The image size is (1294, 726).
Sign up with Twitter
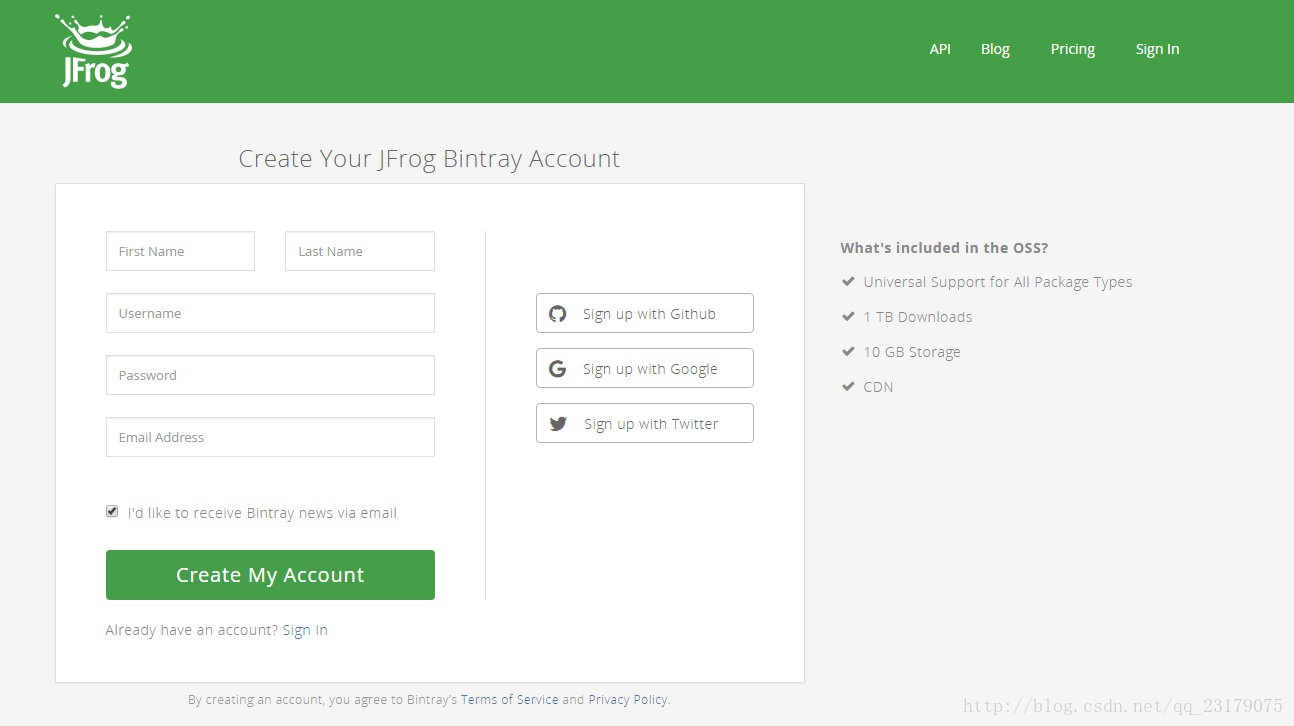tap(645, 423)
